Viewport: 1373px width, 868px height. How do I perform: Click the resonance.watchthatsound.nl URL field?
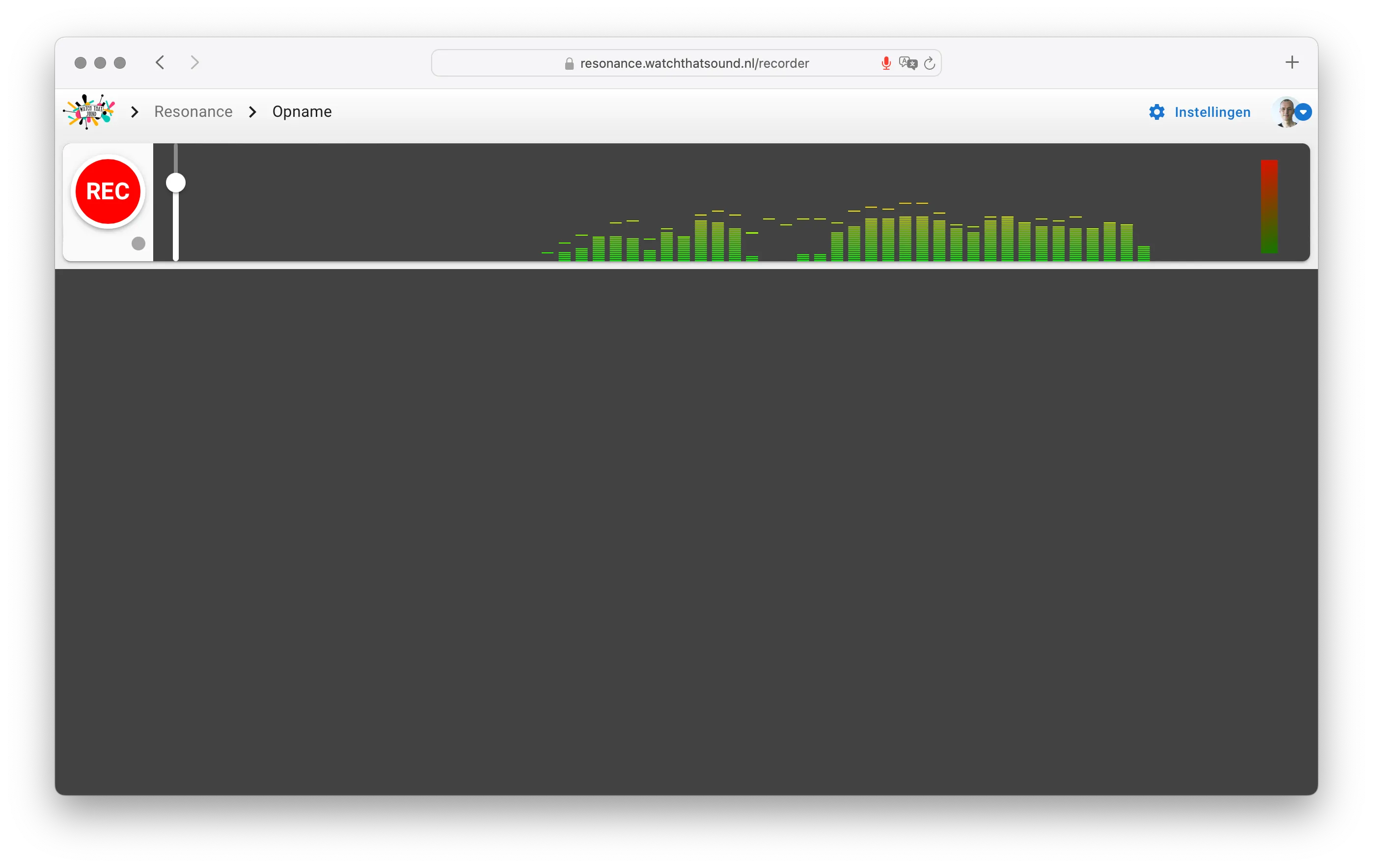694,63
